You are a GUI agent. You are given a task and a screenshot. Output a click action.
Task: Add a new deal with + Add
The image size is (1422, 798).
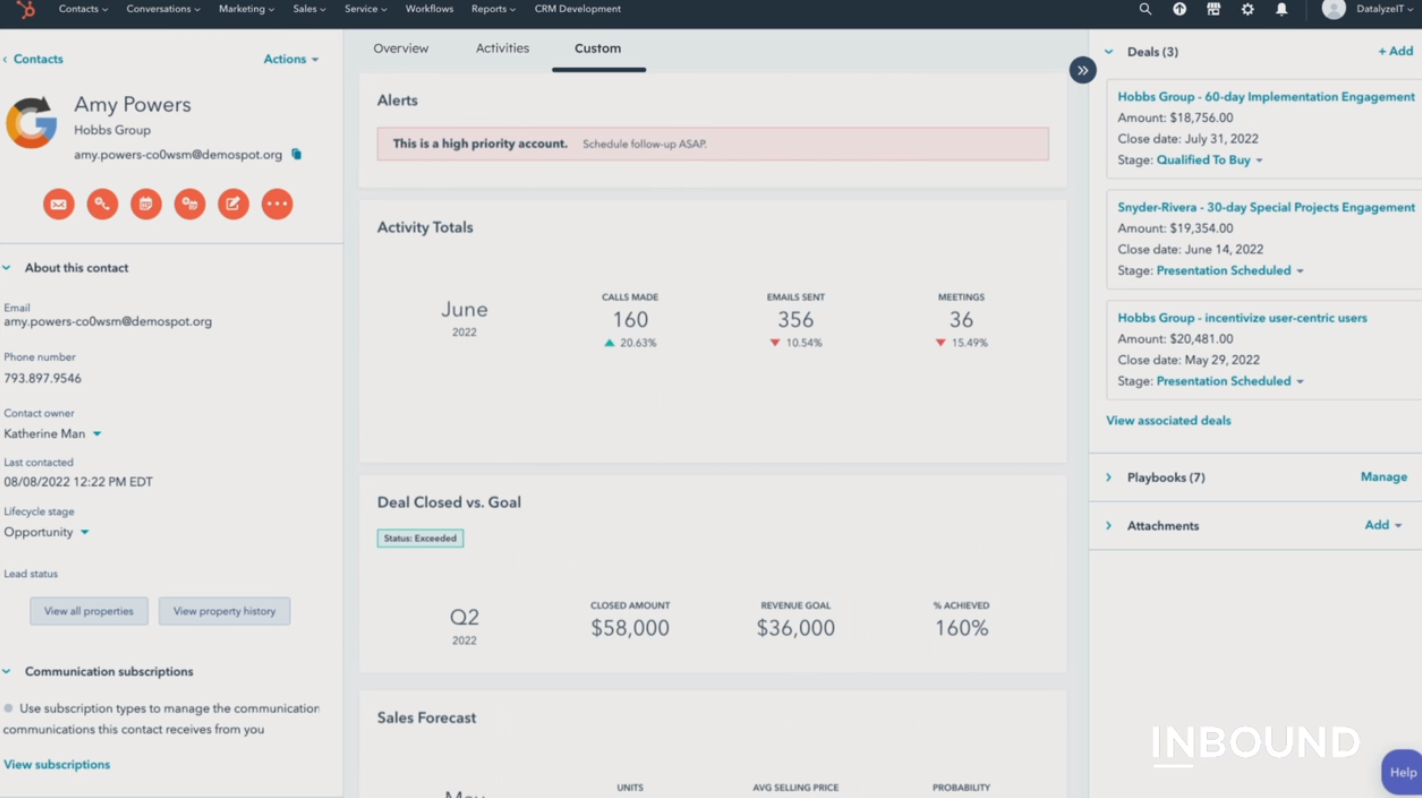point(1395,51)
